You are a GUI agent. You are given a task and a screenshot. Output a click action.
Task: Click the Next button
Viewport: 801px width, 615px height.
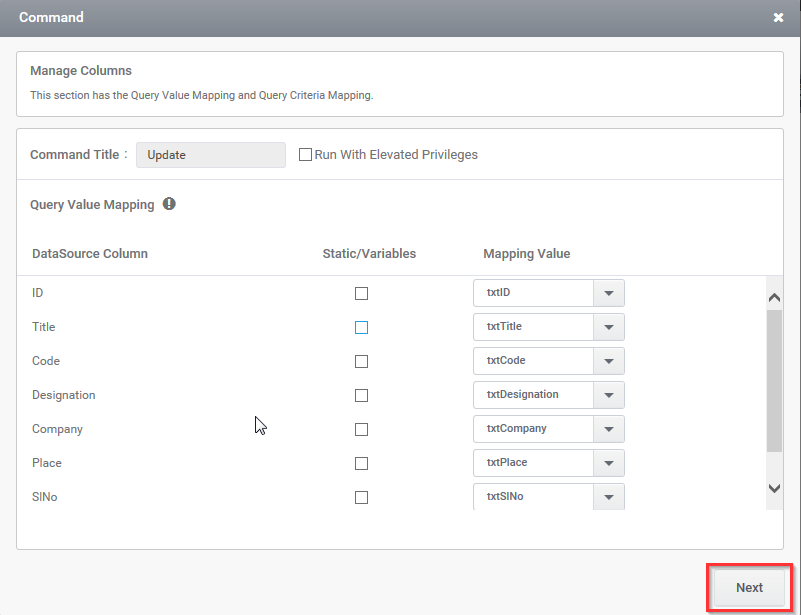749,588
